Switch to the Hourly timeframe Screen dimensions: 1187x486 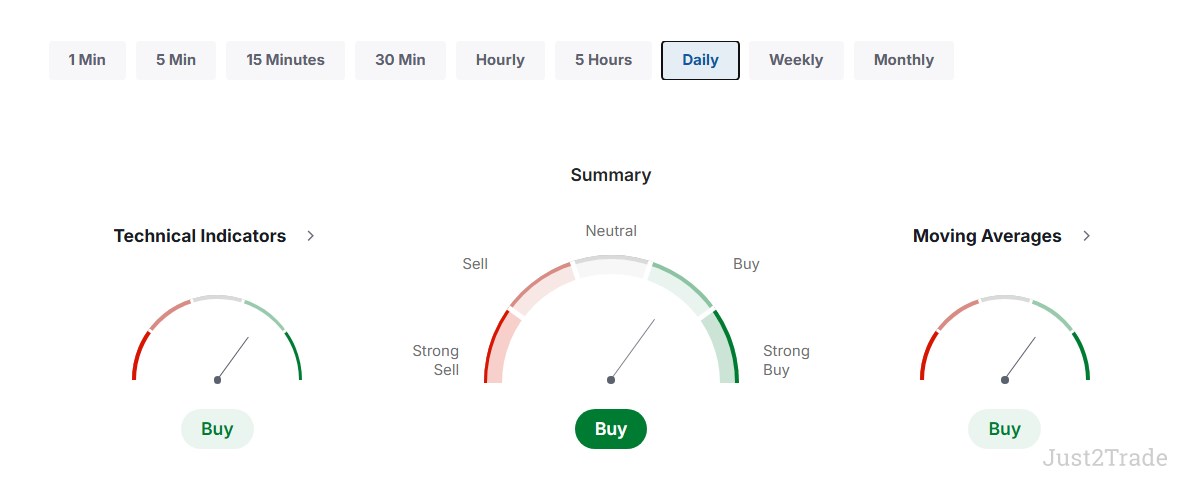(x=500, y=61)
